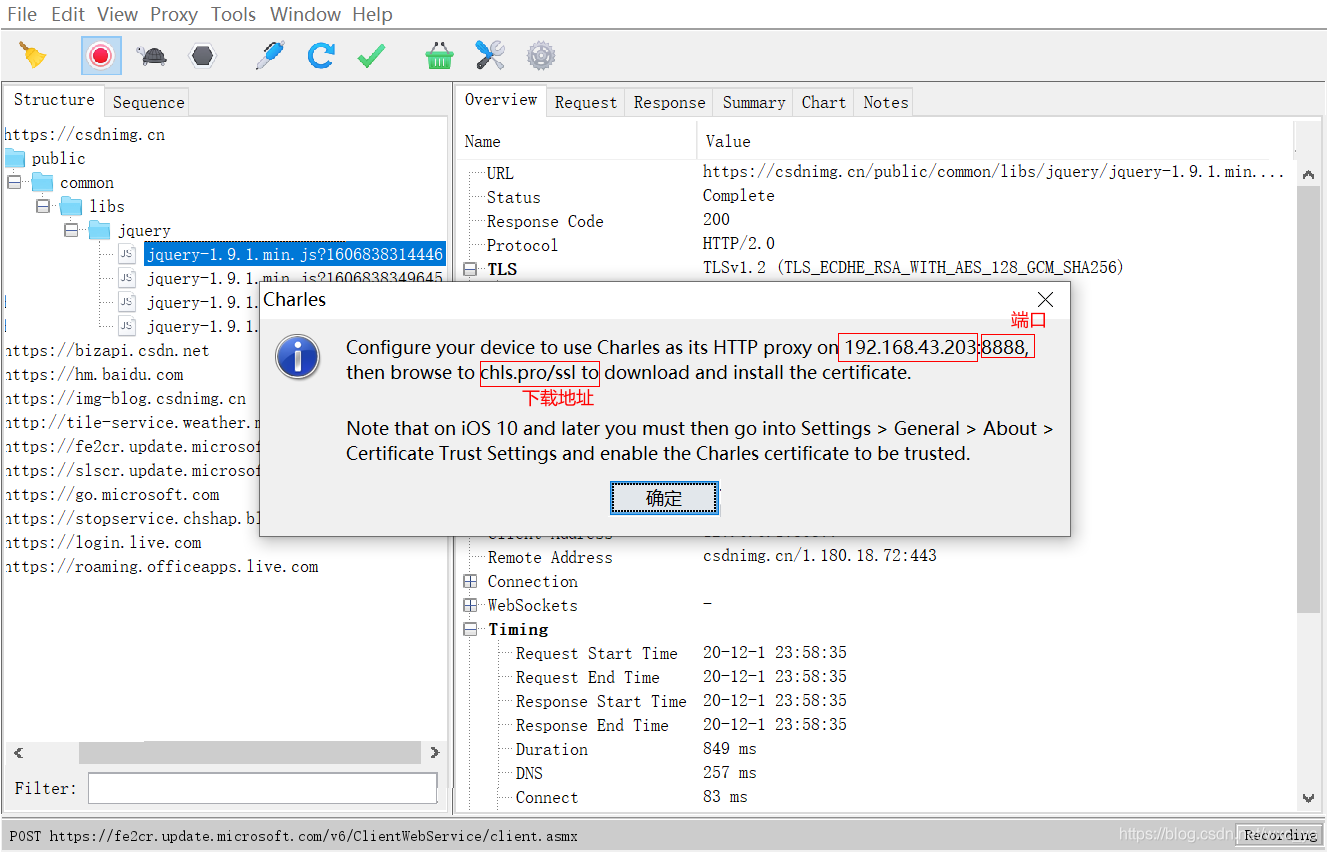
Task: Select the common folder icon
Action: coord(42,182)
